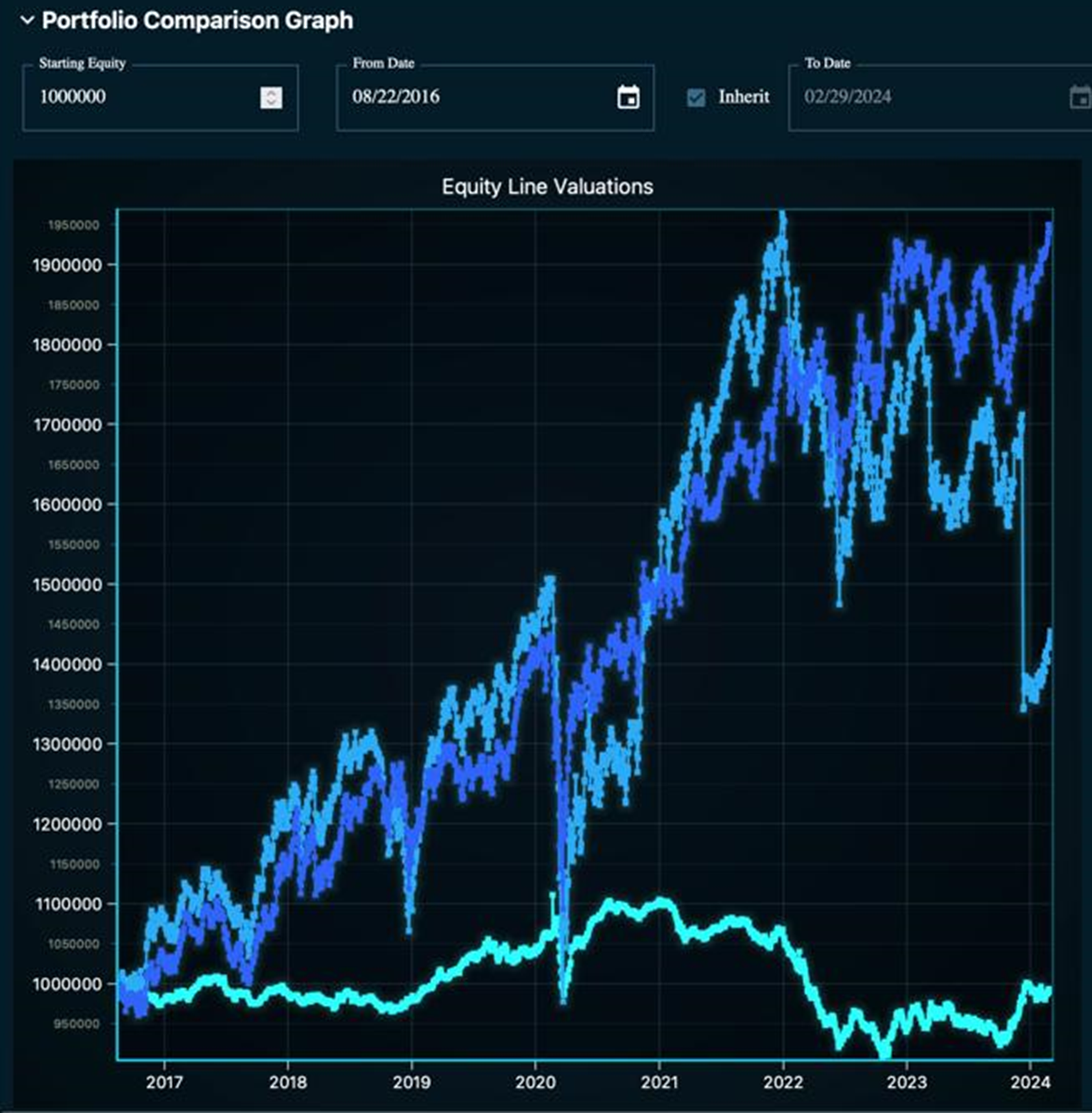Increment Starting Equity with the up arrow
The width and height of the screenshot is (1092, 1113).
coord(271,92)
